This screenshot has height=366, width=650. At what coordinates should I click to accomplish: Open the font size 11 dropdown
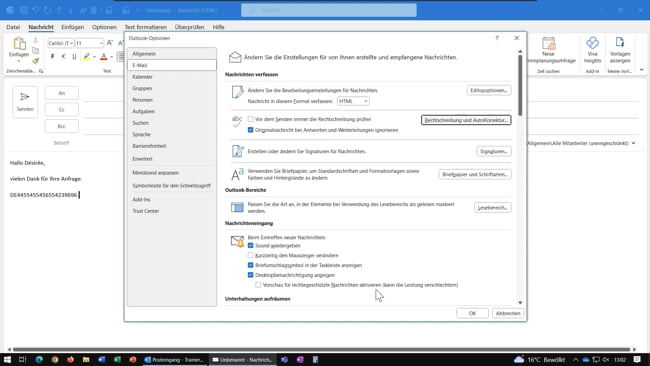click(x=101, y=43)
